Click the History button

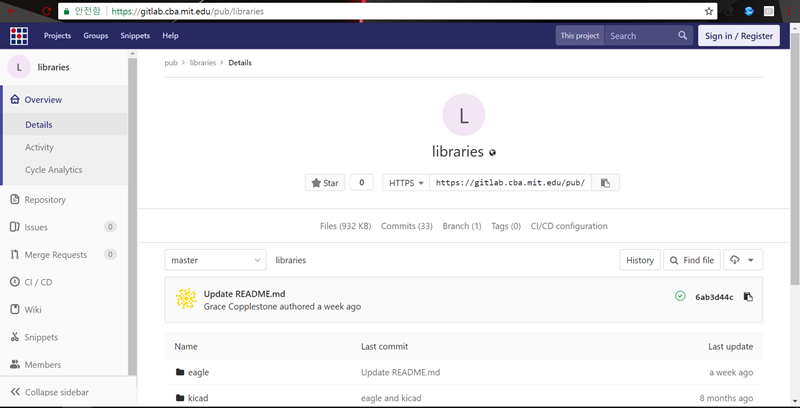coord(640,260)
